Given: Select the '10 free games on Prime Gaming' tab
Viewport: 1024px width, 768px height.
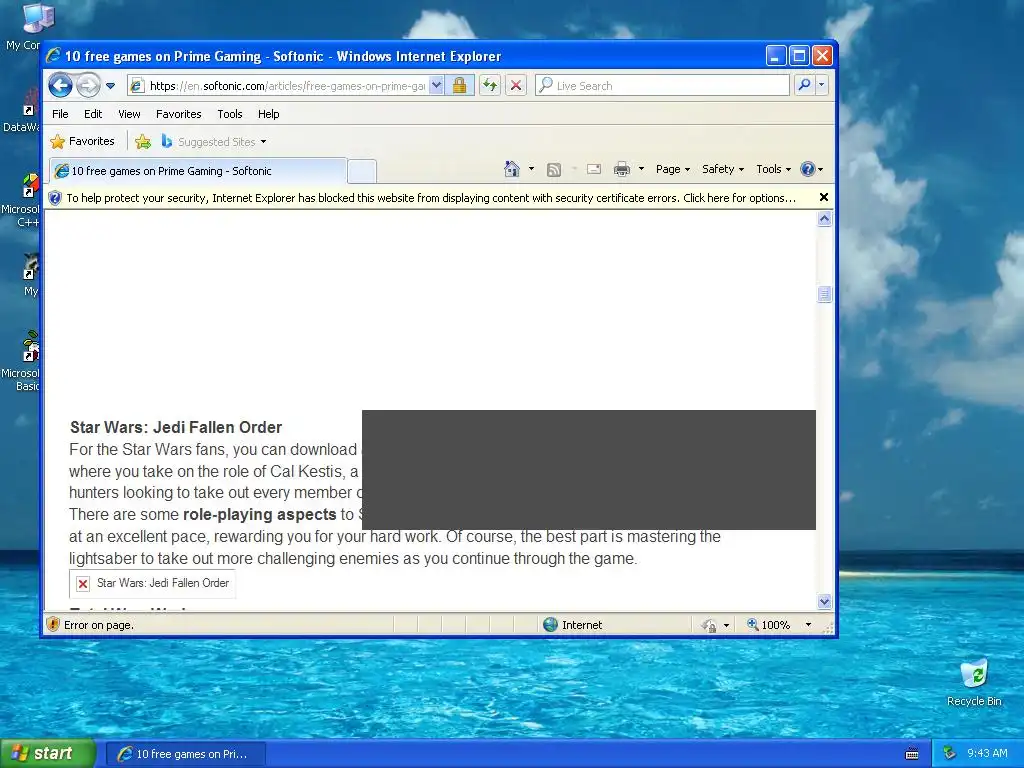Looking at the screenshot, I should coord(197,171).
